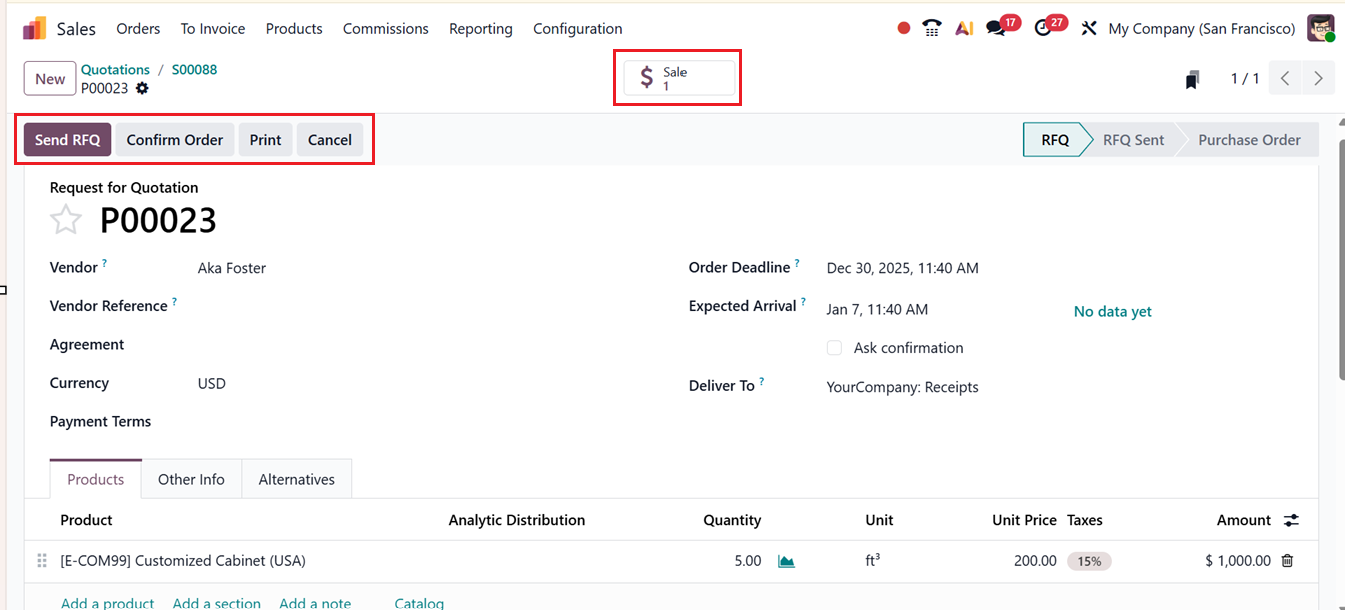Open the Reporting menu
Image resolution: width=1345 pixels, height=610 pixels.
coord(480,28)
